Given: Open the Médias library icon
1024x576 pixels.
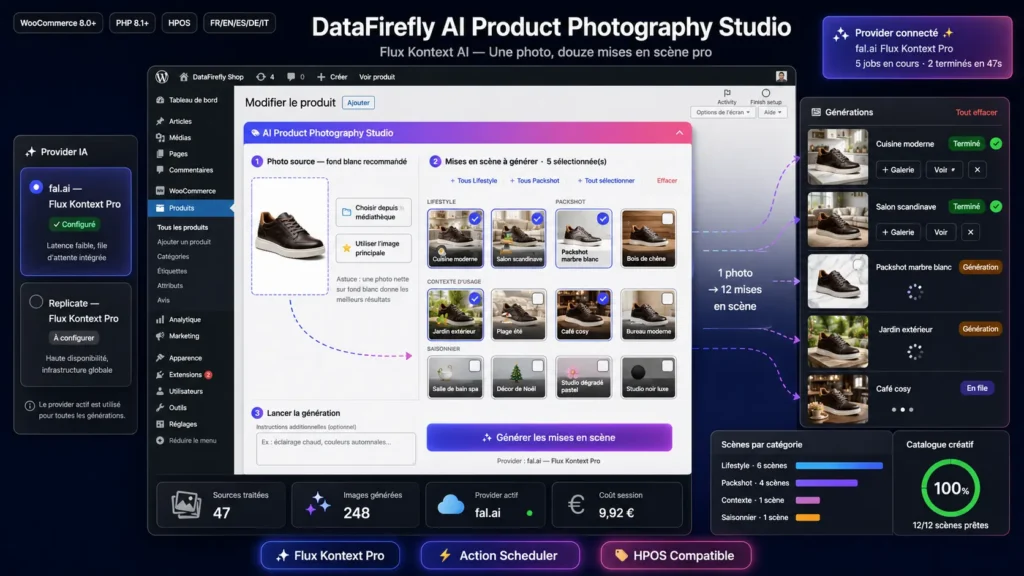Looking at the screenshot, I should click(x=160, y=138).
